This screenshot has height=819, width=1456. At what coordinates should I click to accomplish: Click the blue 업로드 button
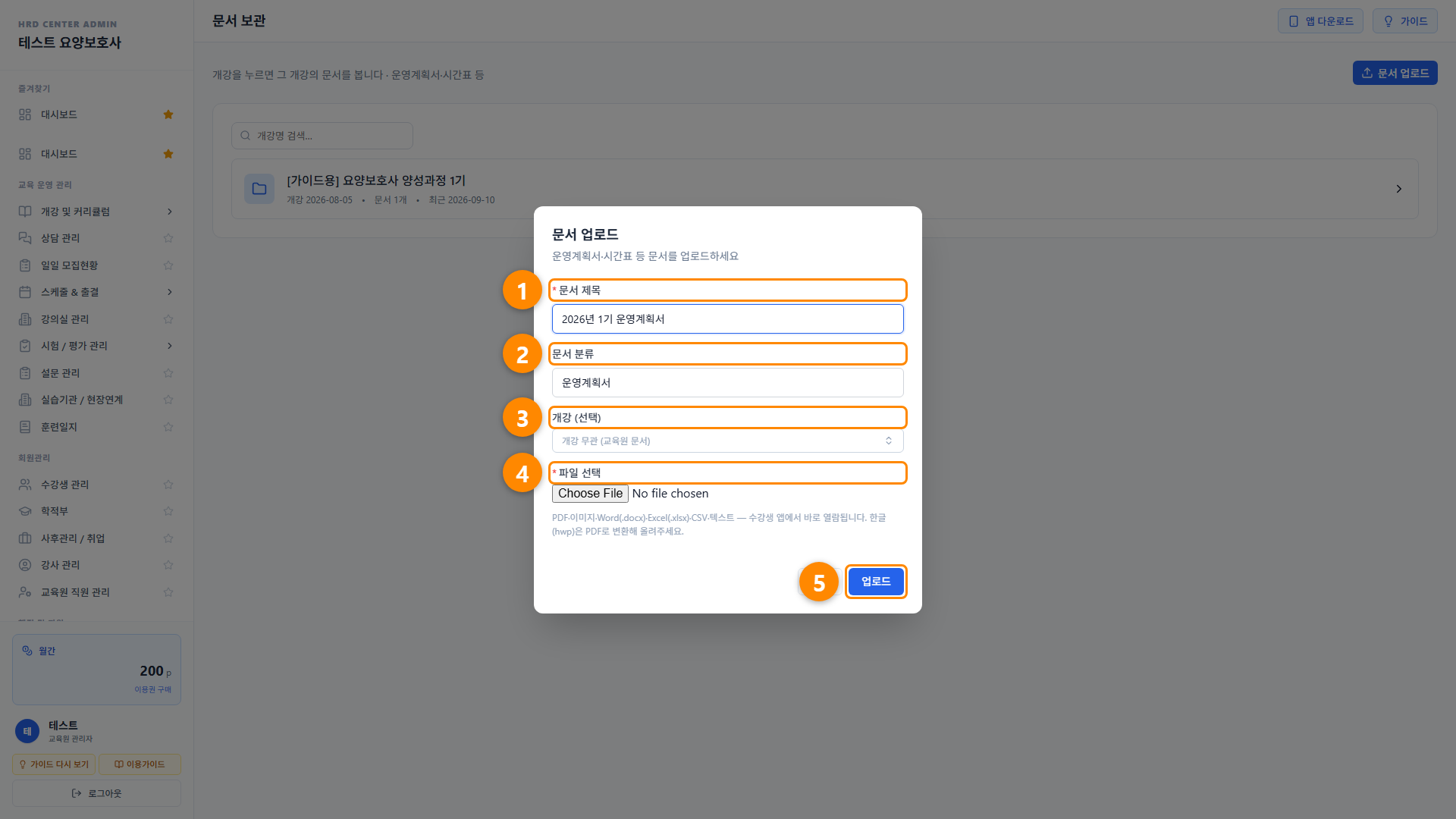(876, 582)
